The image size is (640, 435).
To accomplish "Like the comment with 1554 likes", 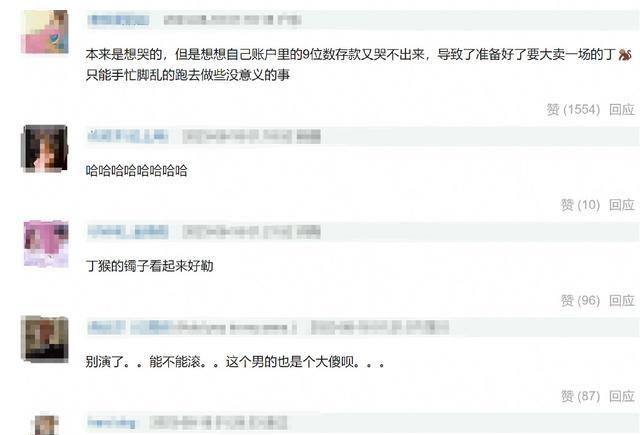I will tap(573, 109).
